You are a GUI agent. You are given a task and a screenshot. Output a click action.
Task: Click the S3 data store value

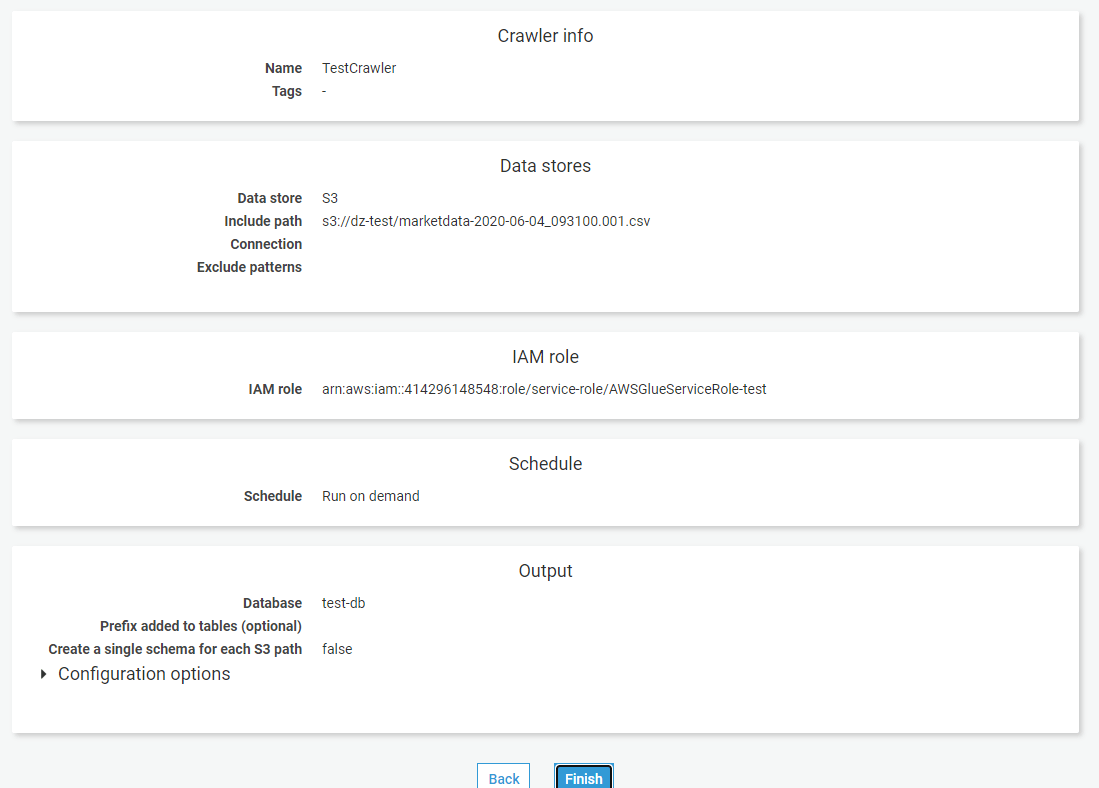coord(330,198)
